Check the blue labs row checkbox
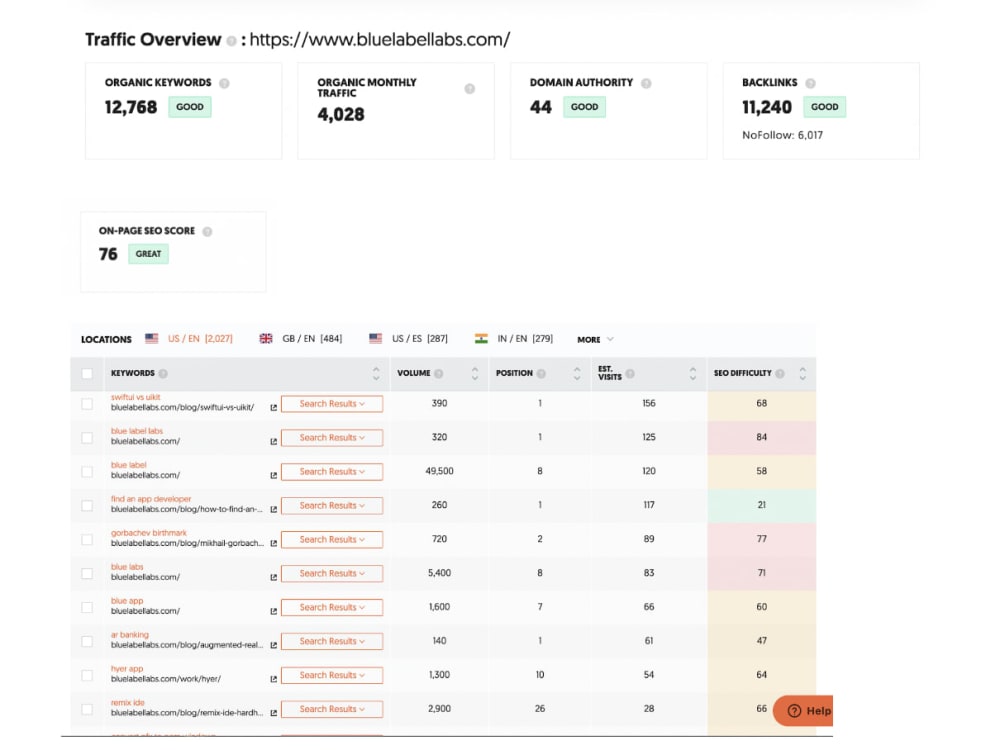 [x=87, y=573]
